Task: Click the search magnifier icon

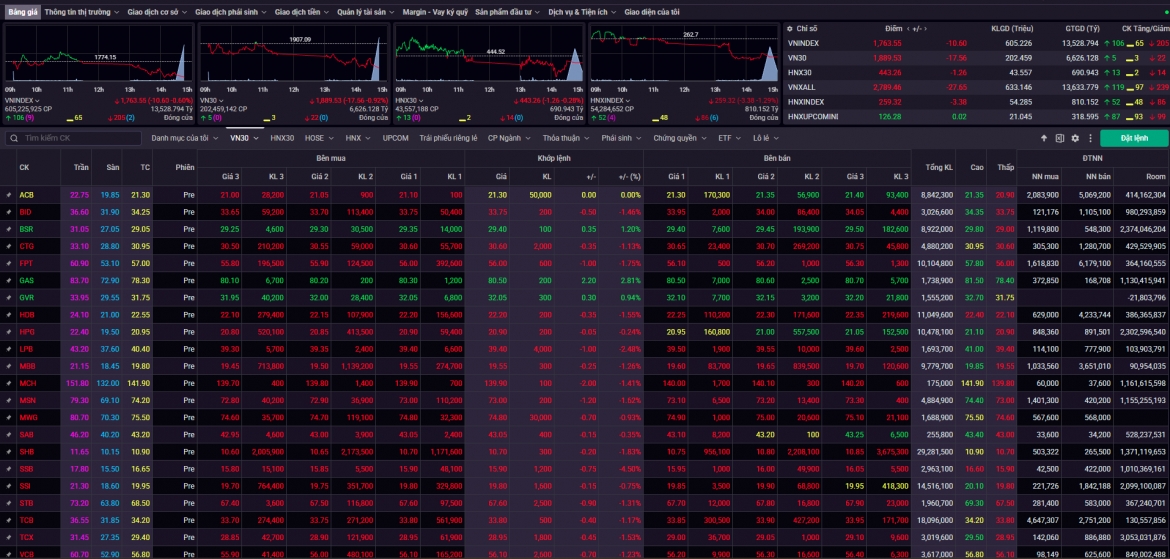Action: pyautogui.click(x=13, y=138)
